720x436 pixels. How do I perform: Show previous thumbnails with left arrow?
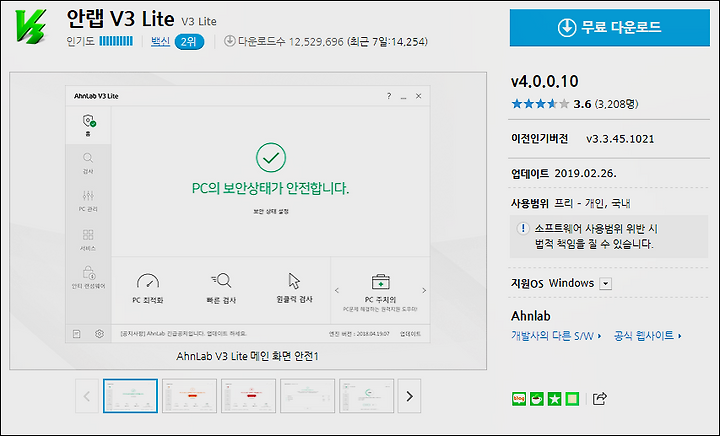[x=87, y=396]
